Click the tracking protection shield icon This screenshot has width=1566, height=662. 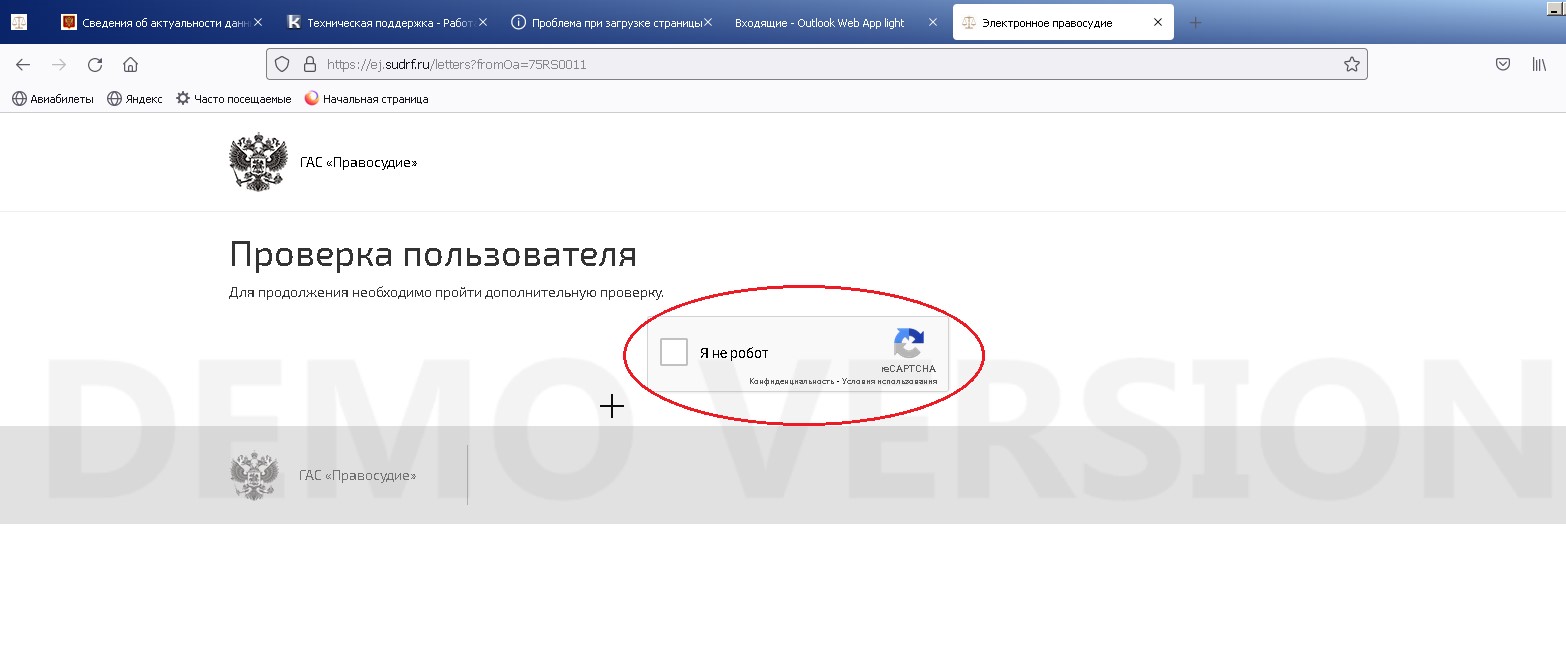point(283,65)
